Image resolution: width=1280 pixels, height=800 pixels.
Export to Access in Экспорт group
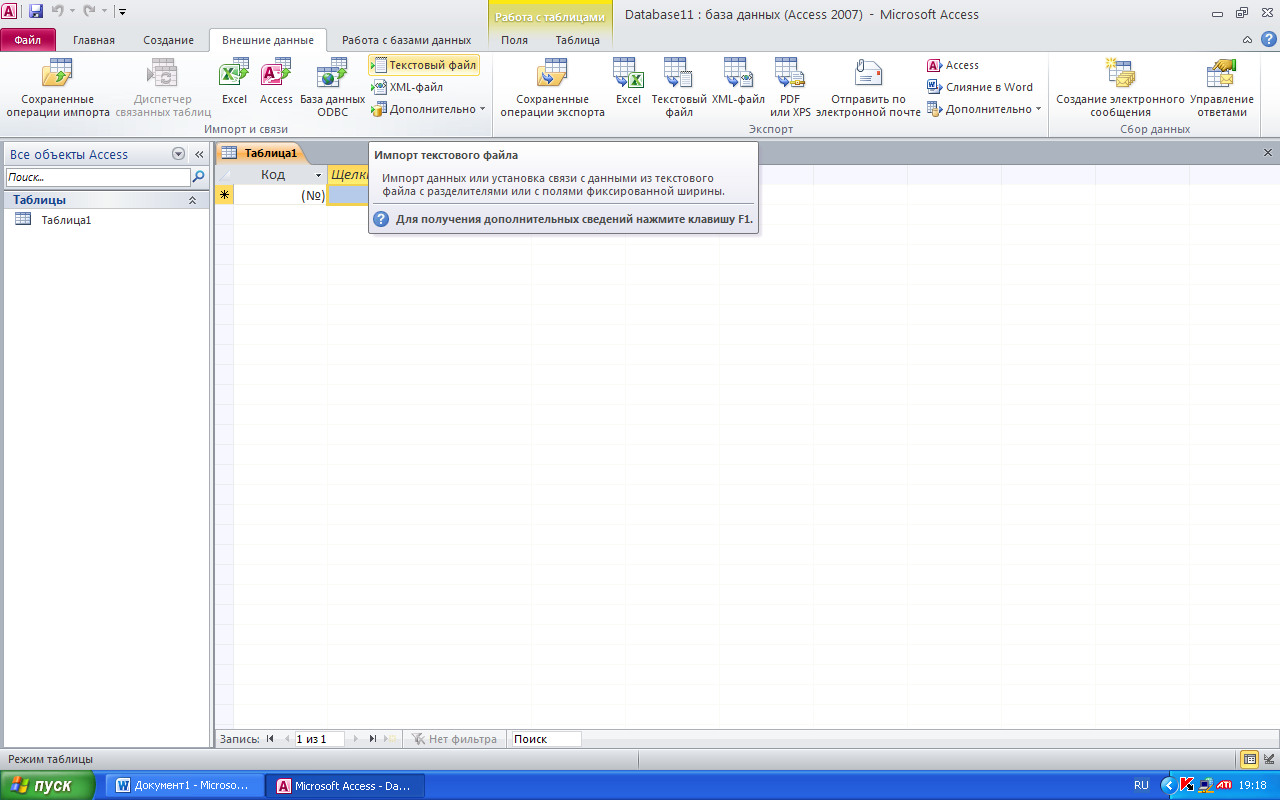tap(953, 65)
